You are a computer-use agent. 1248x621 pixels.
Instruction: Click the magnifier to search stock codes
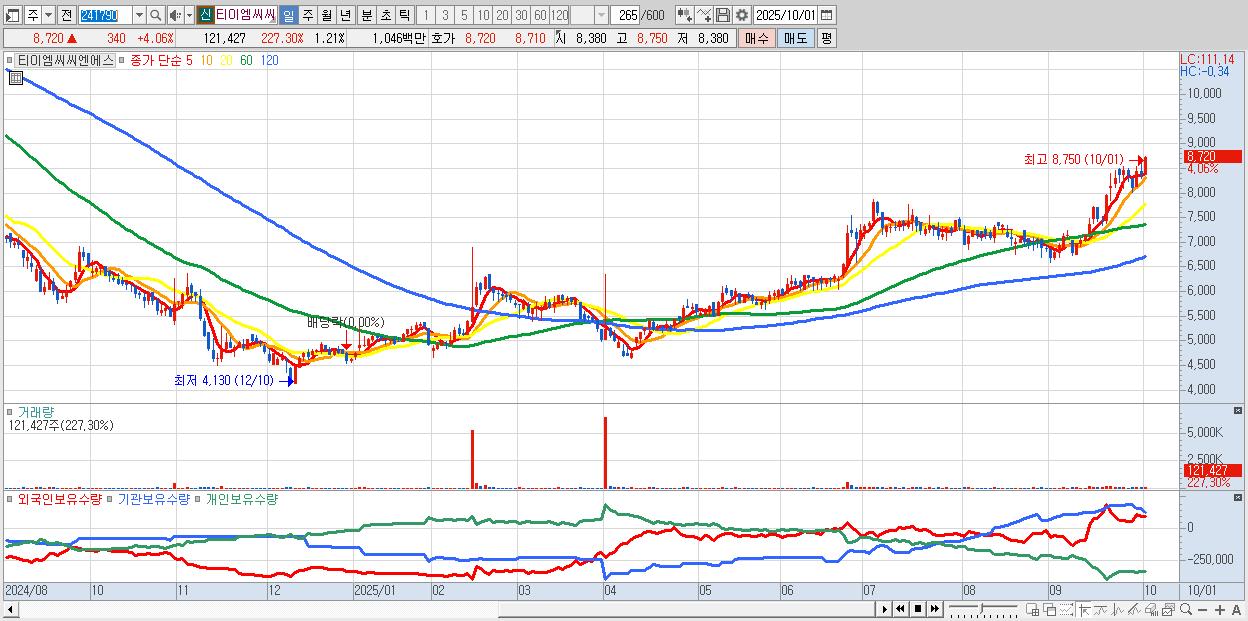(155, 15)
